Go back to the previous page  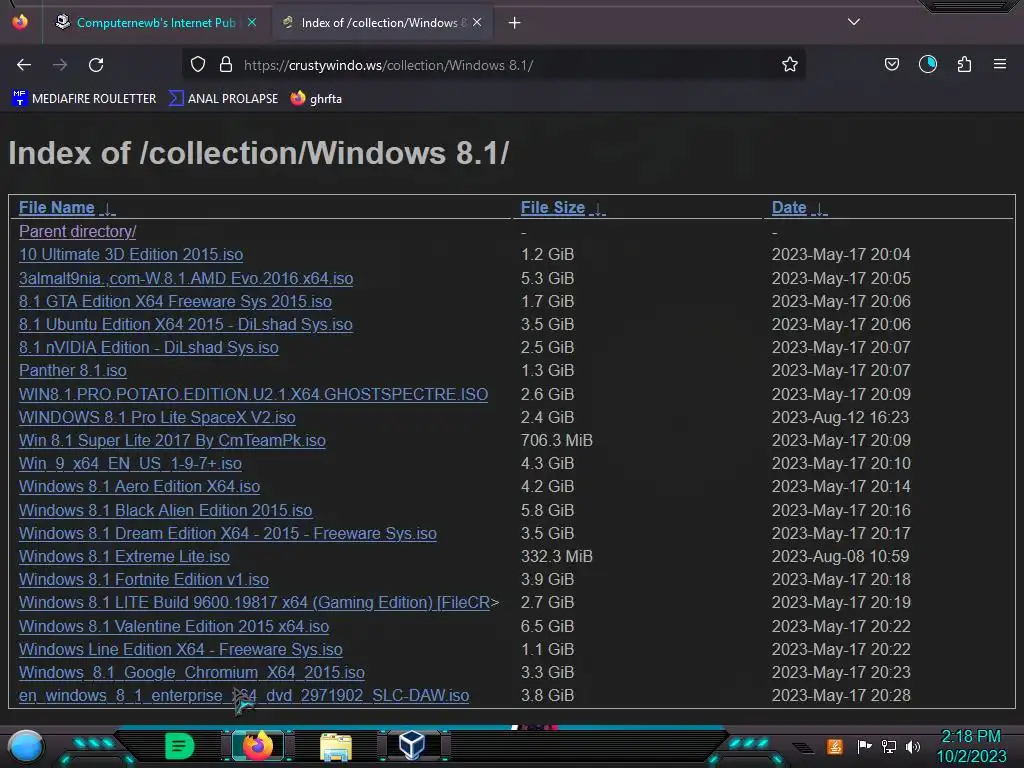[24, 65]
